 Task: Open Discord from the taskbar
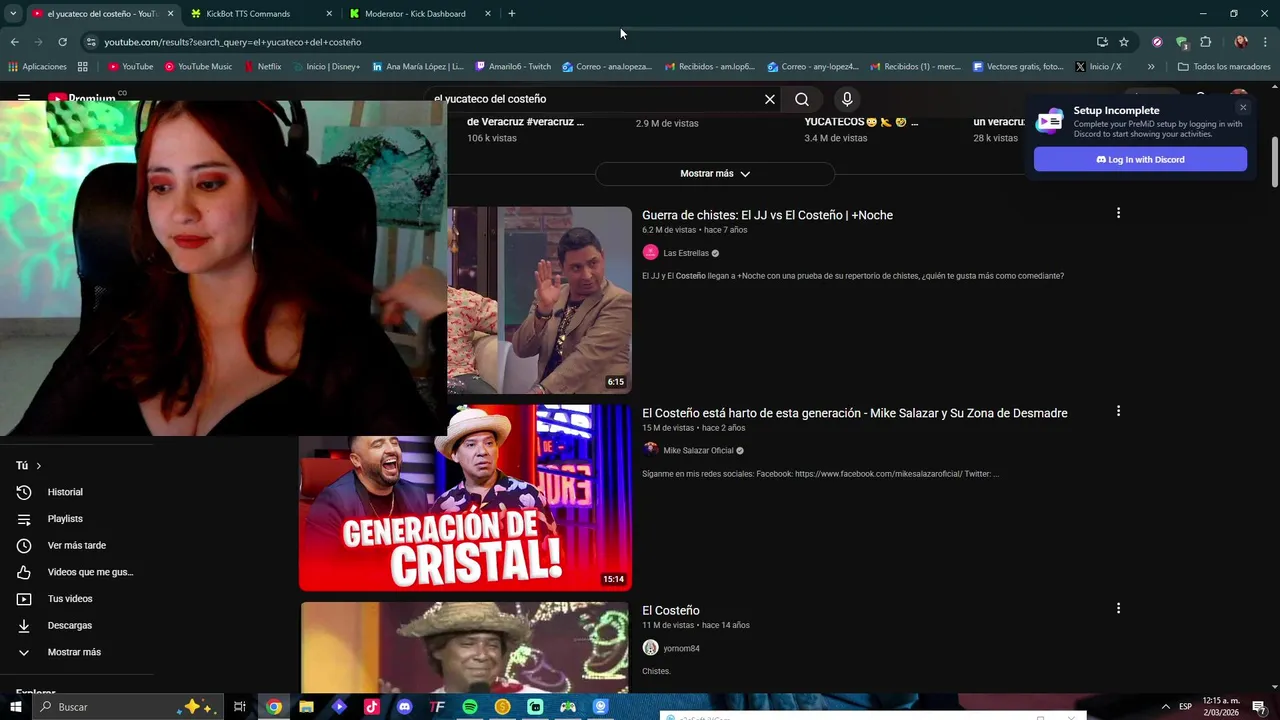coord(404,707)
